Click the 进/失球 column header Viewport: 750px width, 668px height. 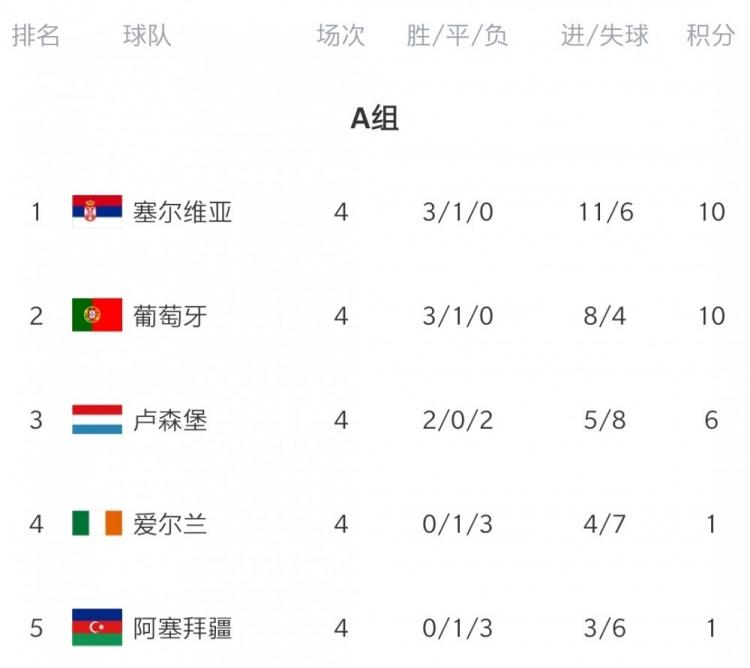click(605, 36)
